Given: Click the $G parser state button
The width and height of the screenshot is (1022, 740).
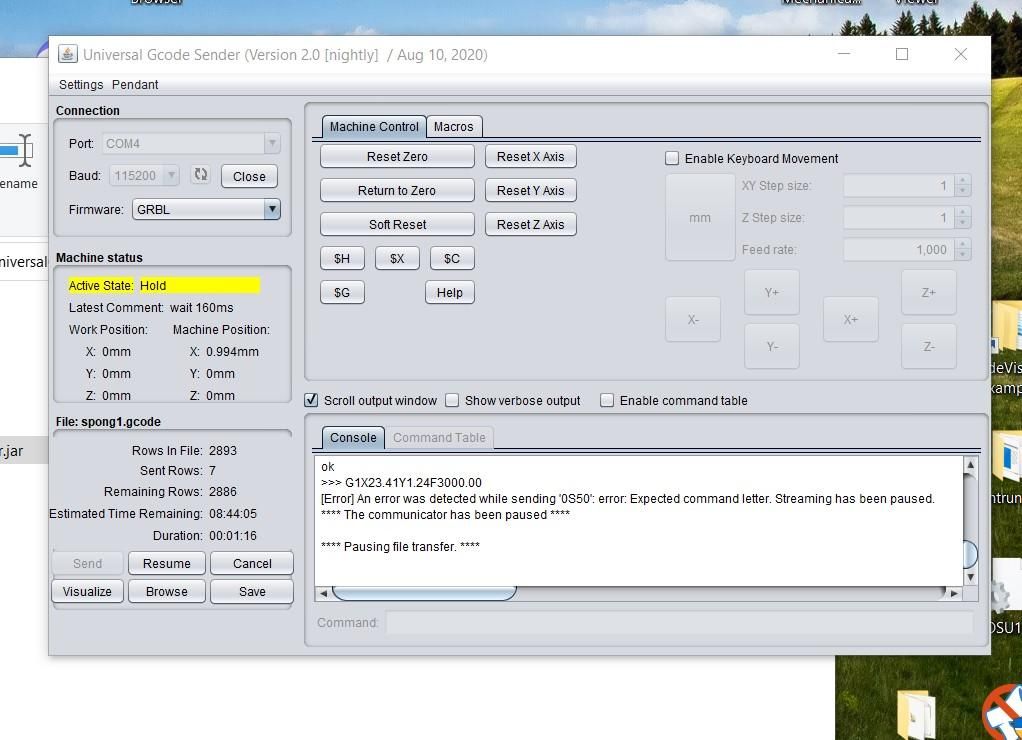Looking at the screenshot, I should [x=342, y=292].
